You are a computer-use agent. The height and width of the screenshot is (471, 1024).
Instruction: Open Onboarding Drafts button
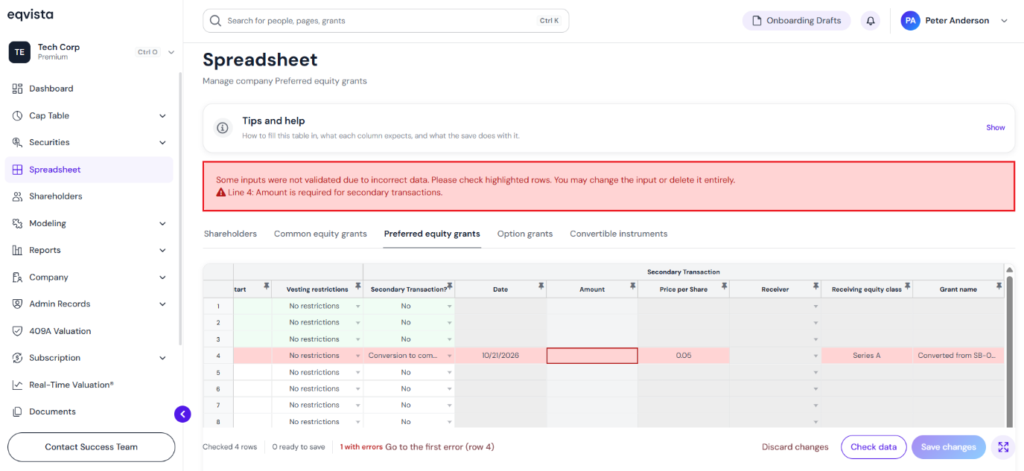(x=797, y=21)
